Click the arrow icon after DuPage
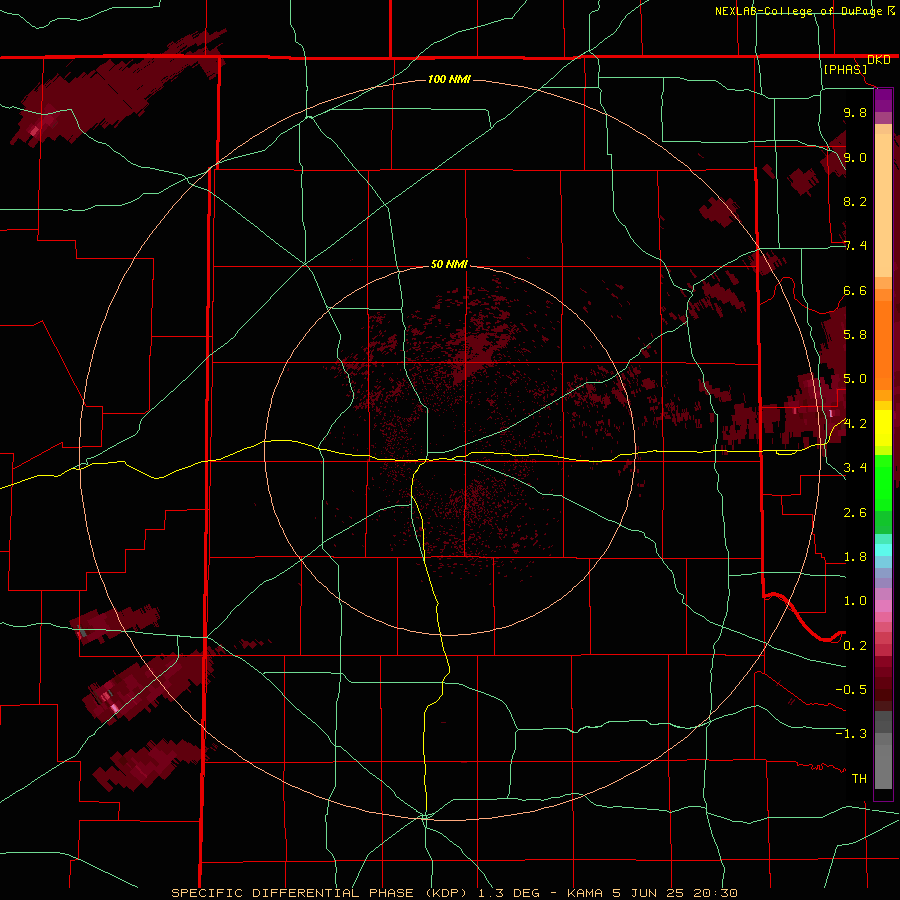Image resolution: width=900 pixels, height=900 pixels. pos(890,10)
